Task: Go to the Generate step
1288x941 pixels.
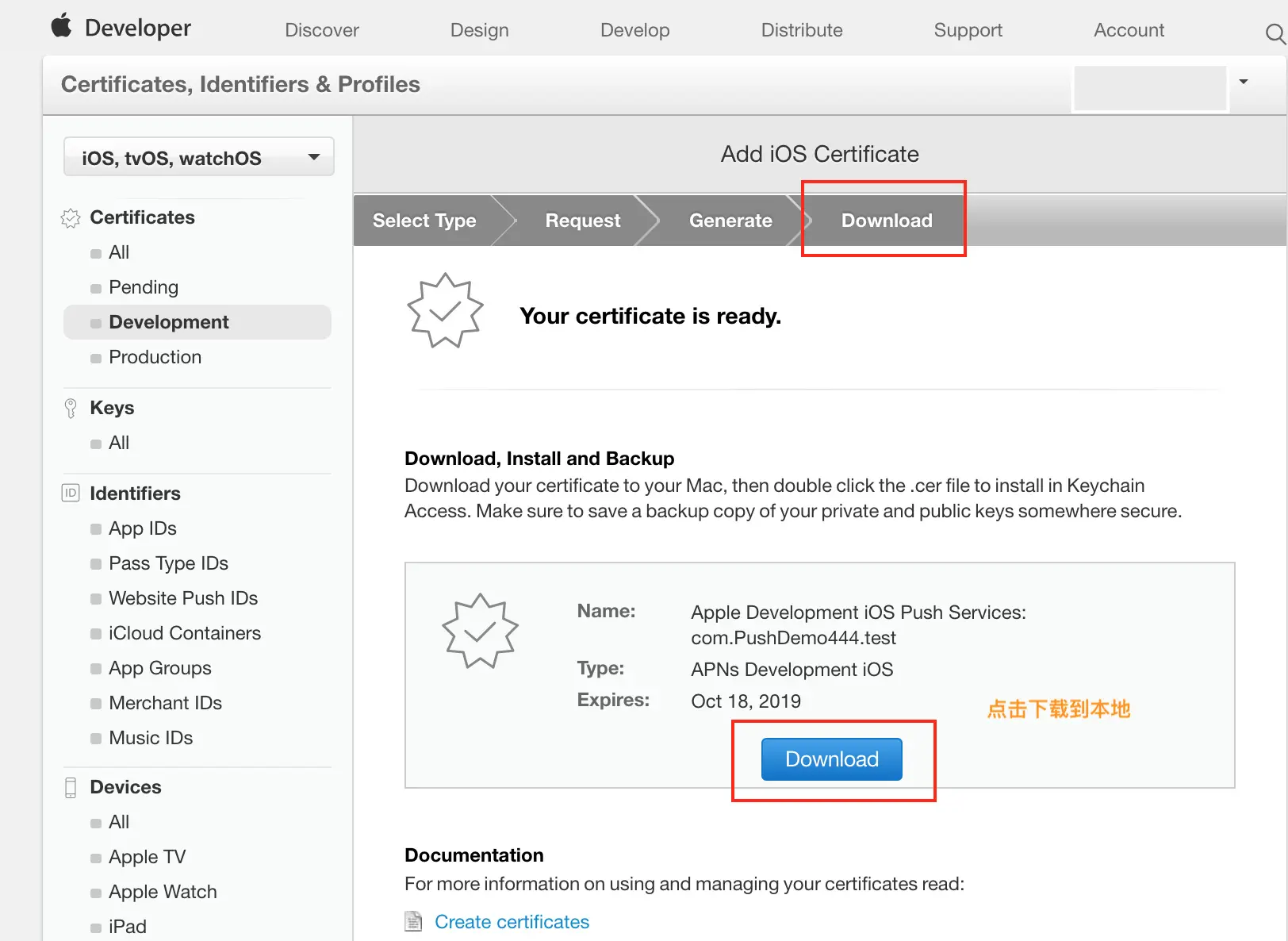Action: (730, 221)
